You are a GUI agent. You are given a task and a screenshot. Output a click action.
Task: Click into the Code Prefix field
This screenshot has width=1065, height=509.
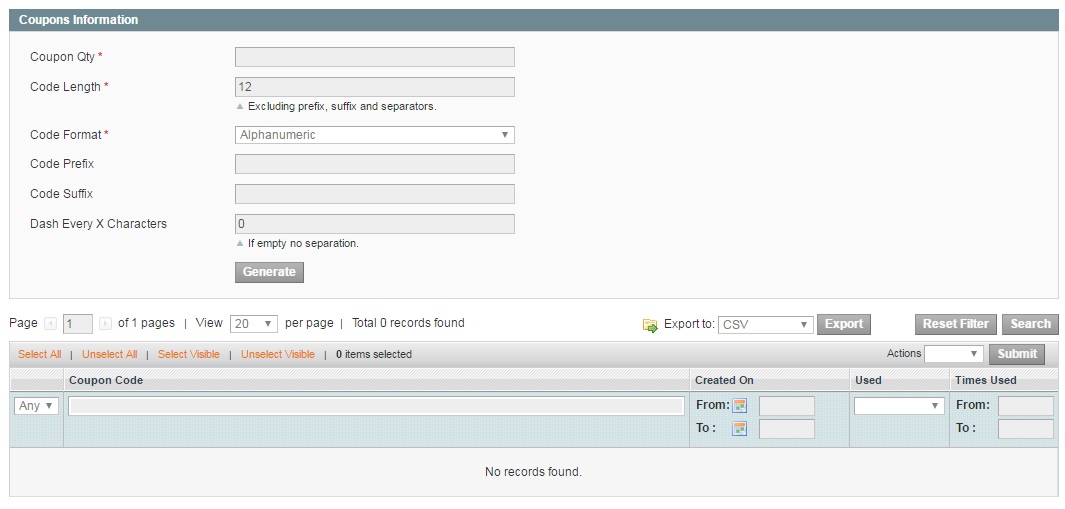click(x=374, y=164)
